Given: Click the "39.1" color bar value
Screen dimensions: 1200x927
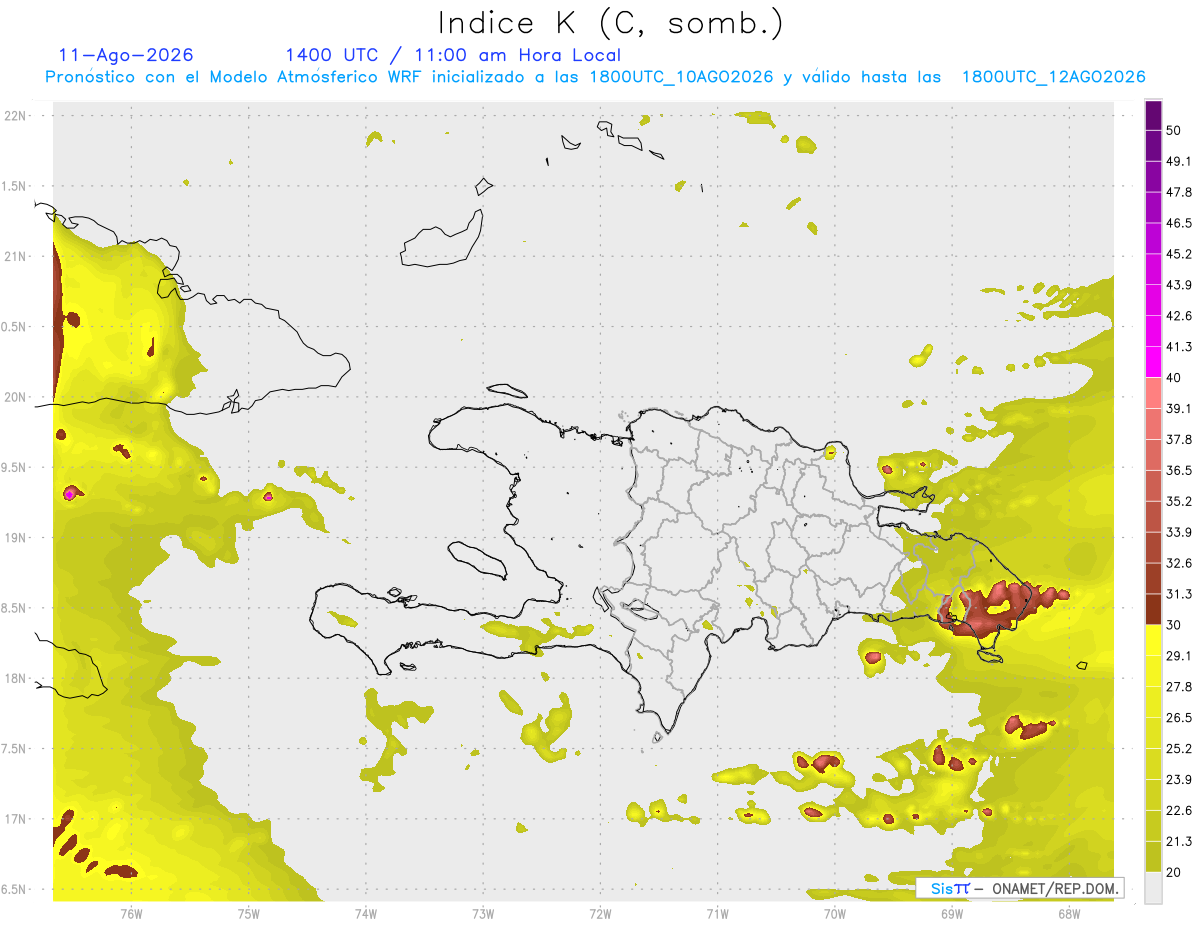Looking at the screenshot, I should point(1179,409).
